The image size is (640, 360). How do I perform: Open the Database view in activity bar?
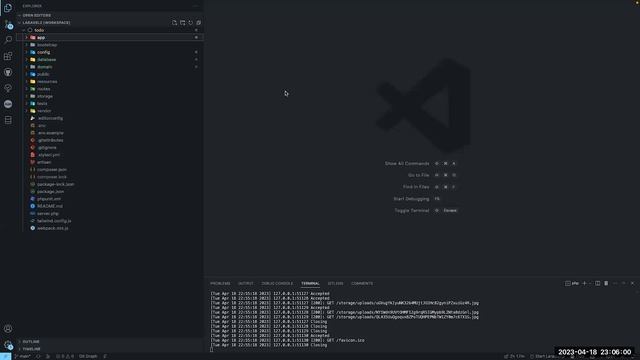[8, 120]
